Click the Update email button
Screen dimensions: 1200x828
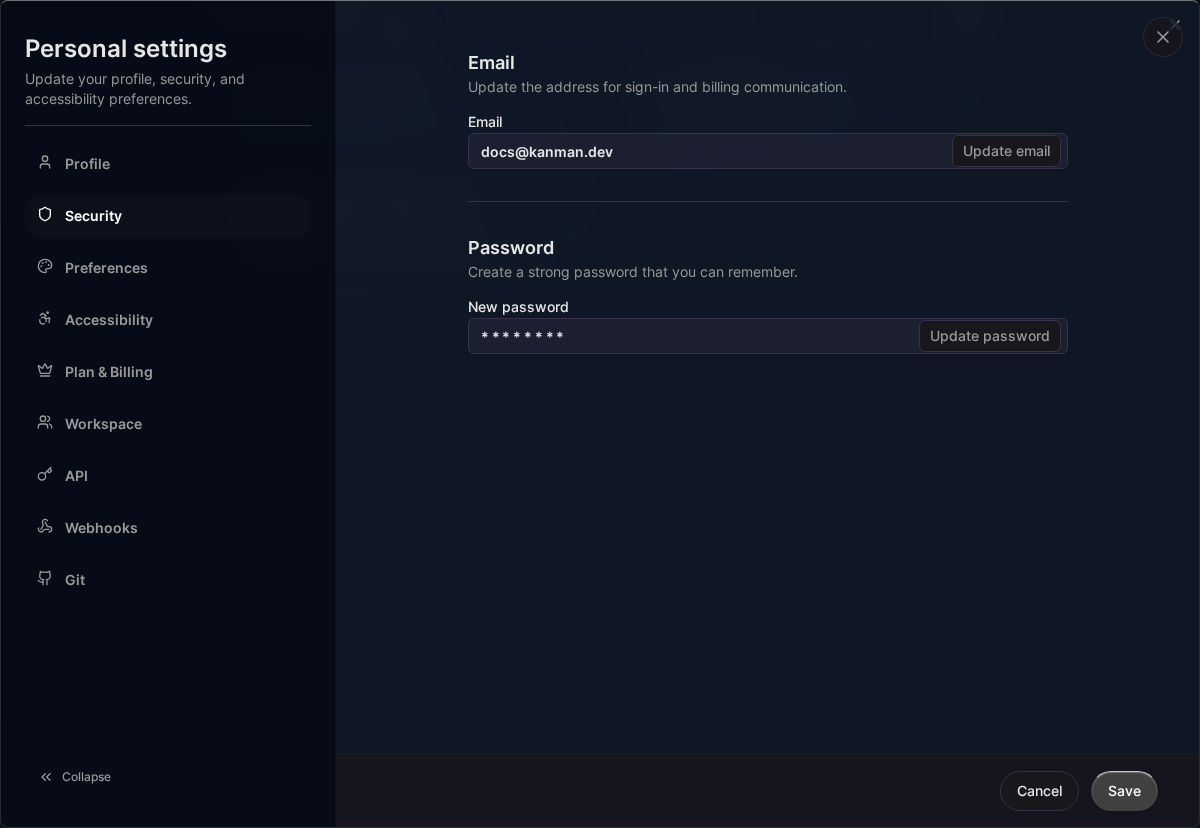pos(1006,151)
